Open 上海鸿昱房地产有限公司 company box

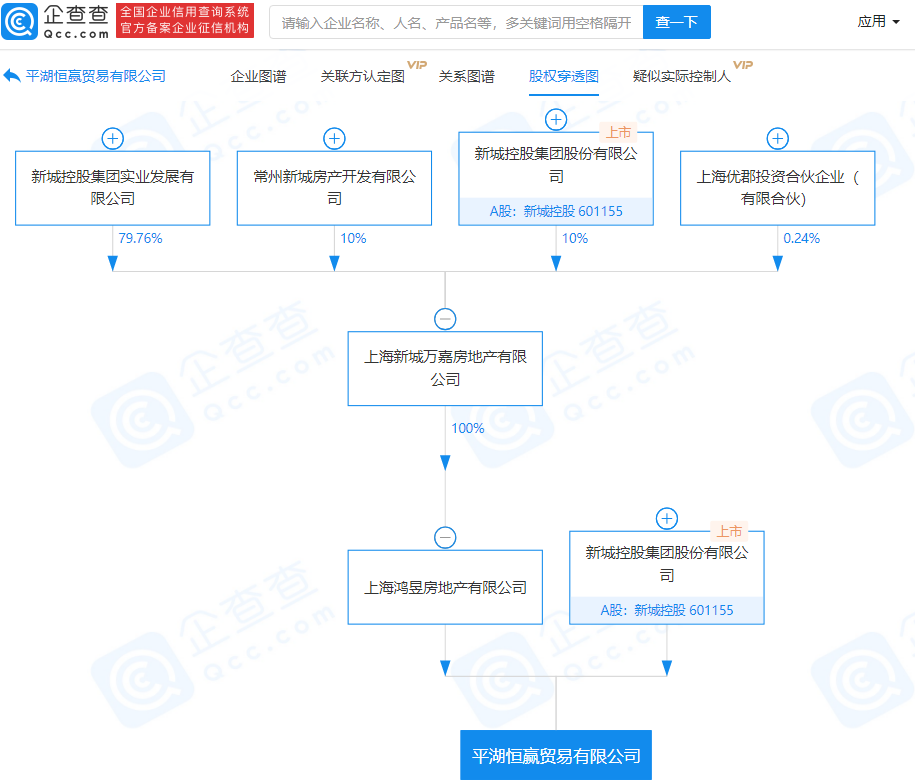(445, 587)
